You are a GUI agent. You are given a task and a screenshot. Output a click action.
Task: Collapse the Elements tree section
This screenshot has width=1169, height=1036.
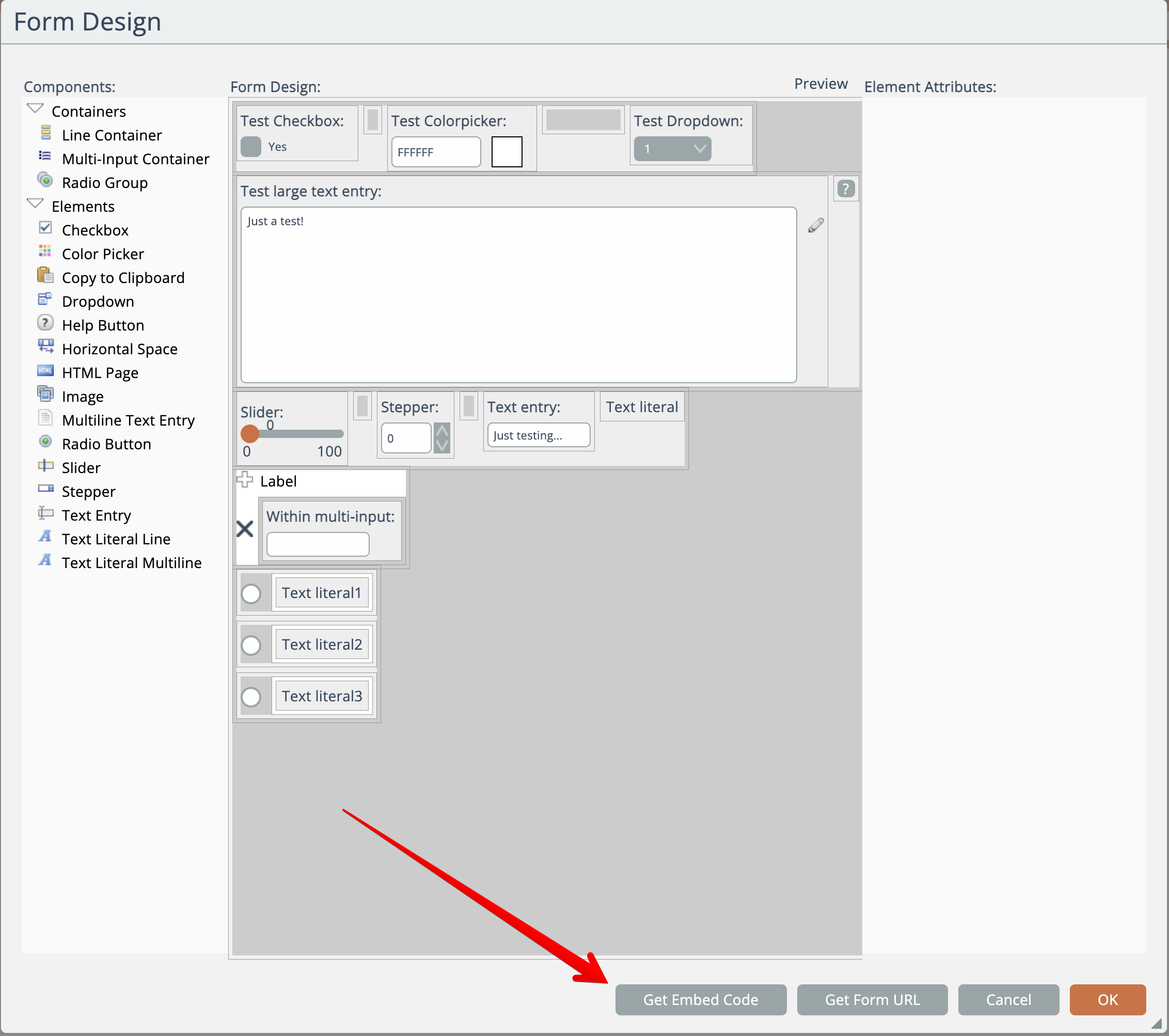click(36, 203)
